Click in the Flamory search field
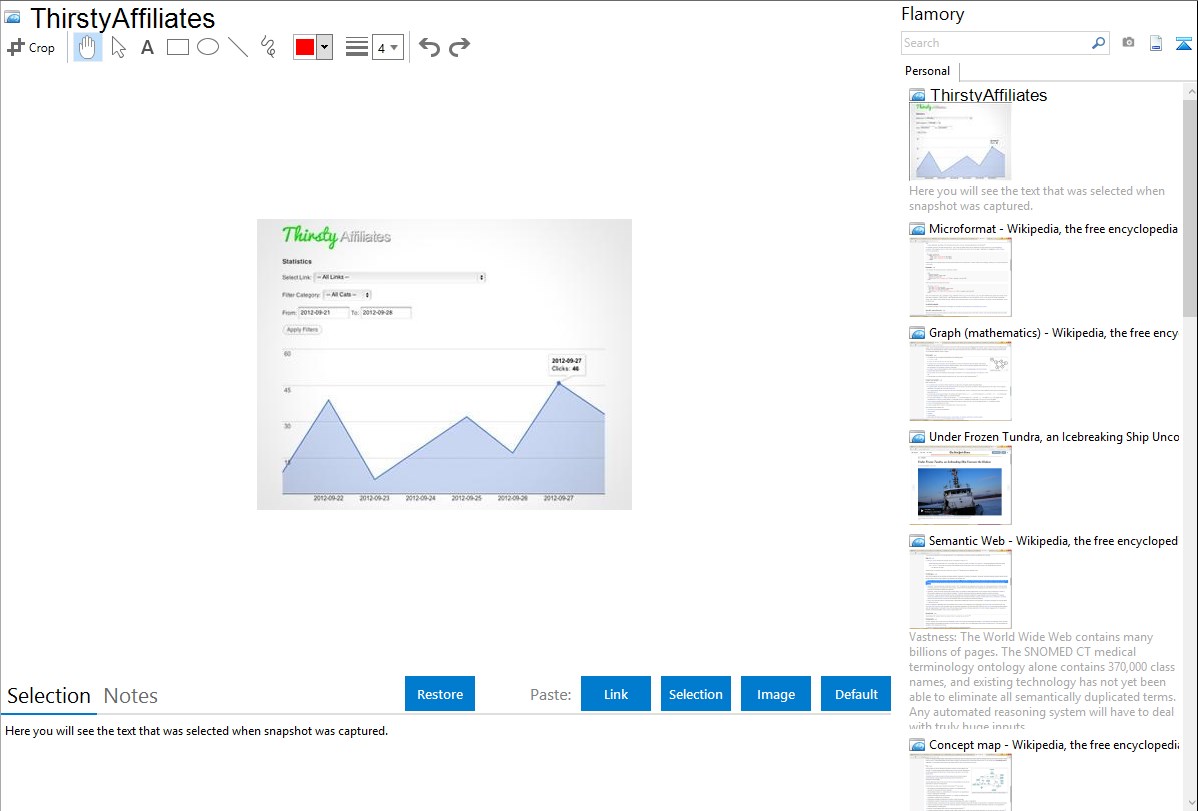This screenshot has height=811, width=1198. tap(995, 43)
